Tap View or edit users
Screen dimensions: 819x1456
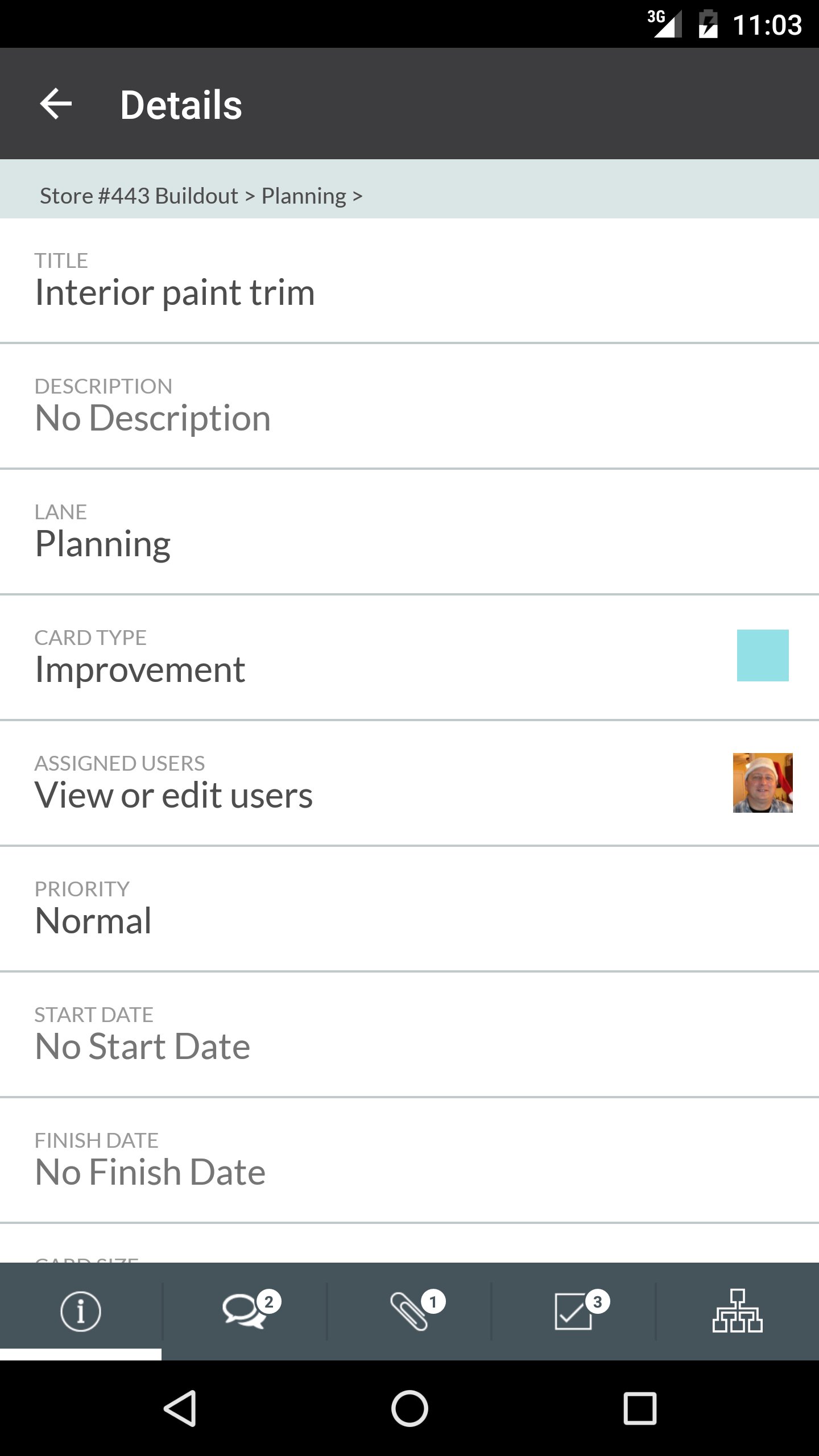click(173, 796)
